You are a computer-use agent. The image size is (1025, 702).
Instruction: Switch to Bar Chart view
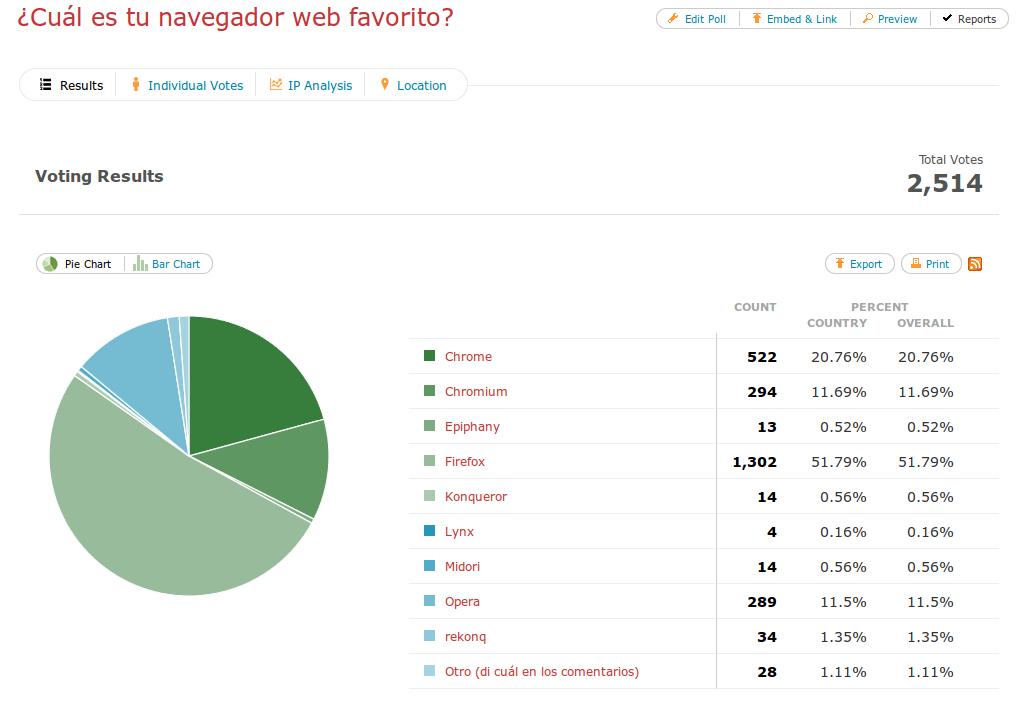click(x=169, y=264)
